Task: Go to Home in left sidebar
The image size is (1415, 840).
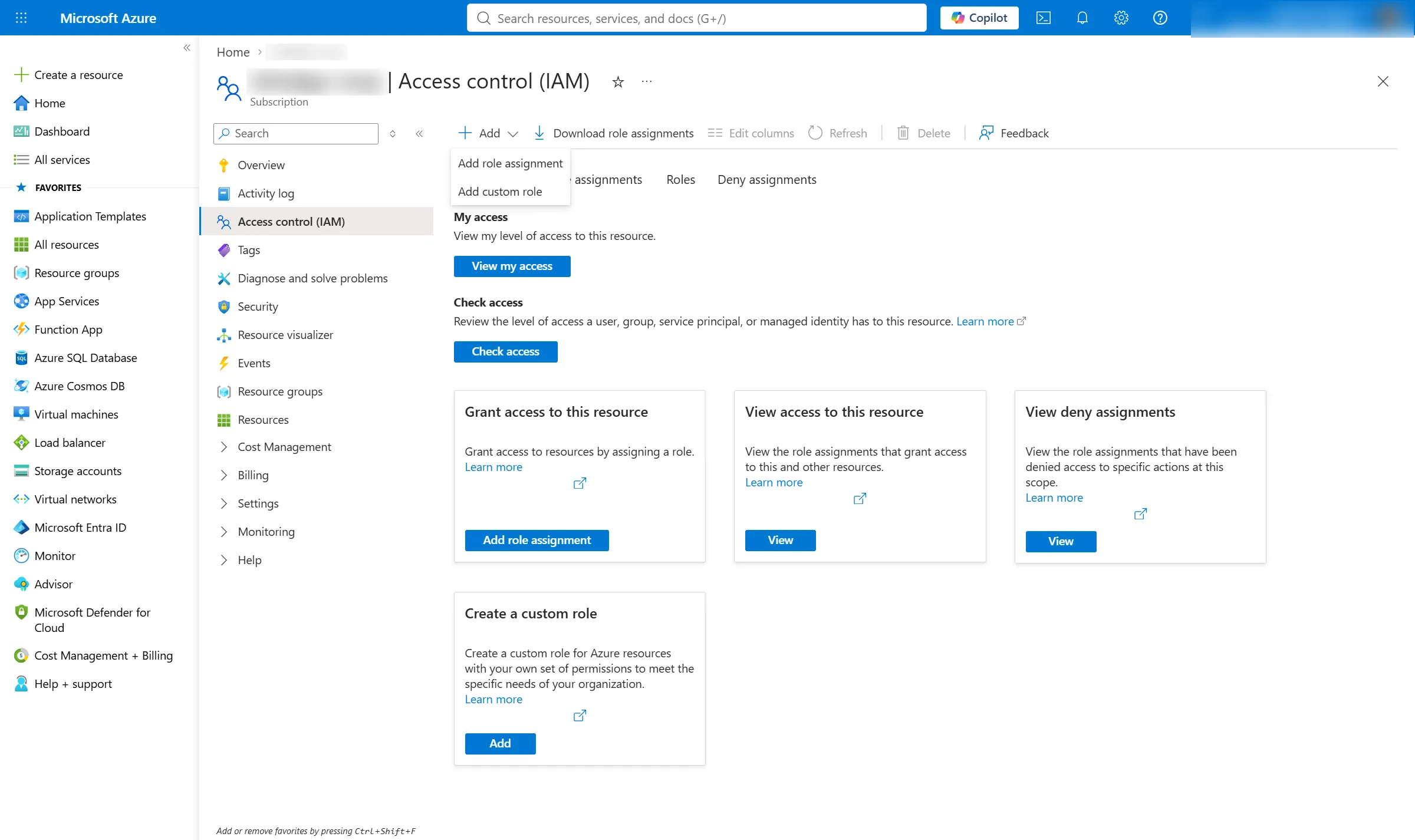Action: tap(40, 103)
